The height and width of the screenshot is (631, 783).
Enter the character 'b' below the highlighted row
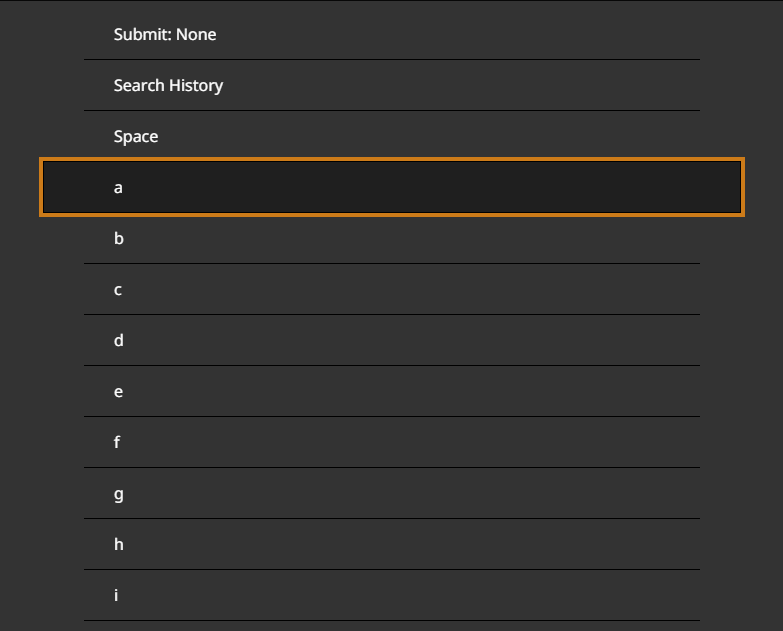[390, 239]
